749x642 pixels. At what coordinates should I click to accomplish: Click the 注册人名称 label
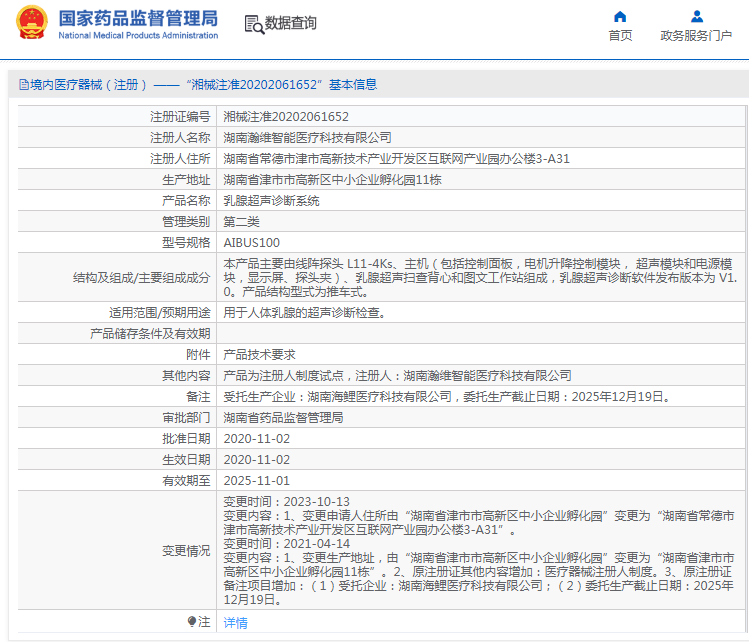point(180,138)
